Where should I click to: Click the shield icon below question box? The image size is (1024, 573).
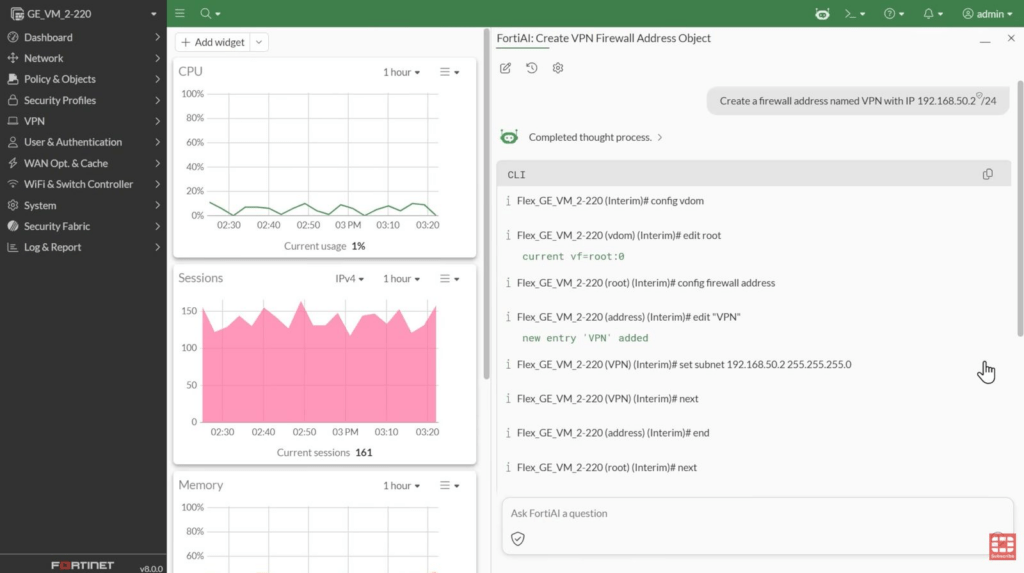click(518, 539)
